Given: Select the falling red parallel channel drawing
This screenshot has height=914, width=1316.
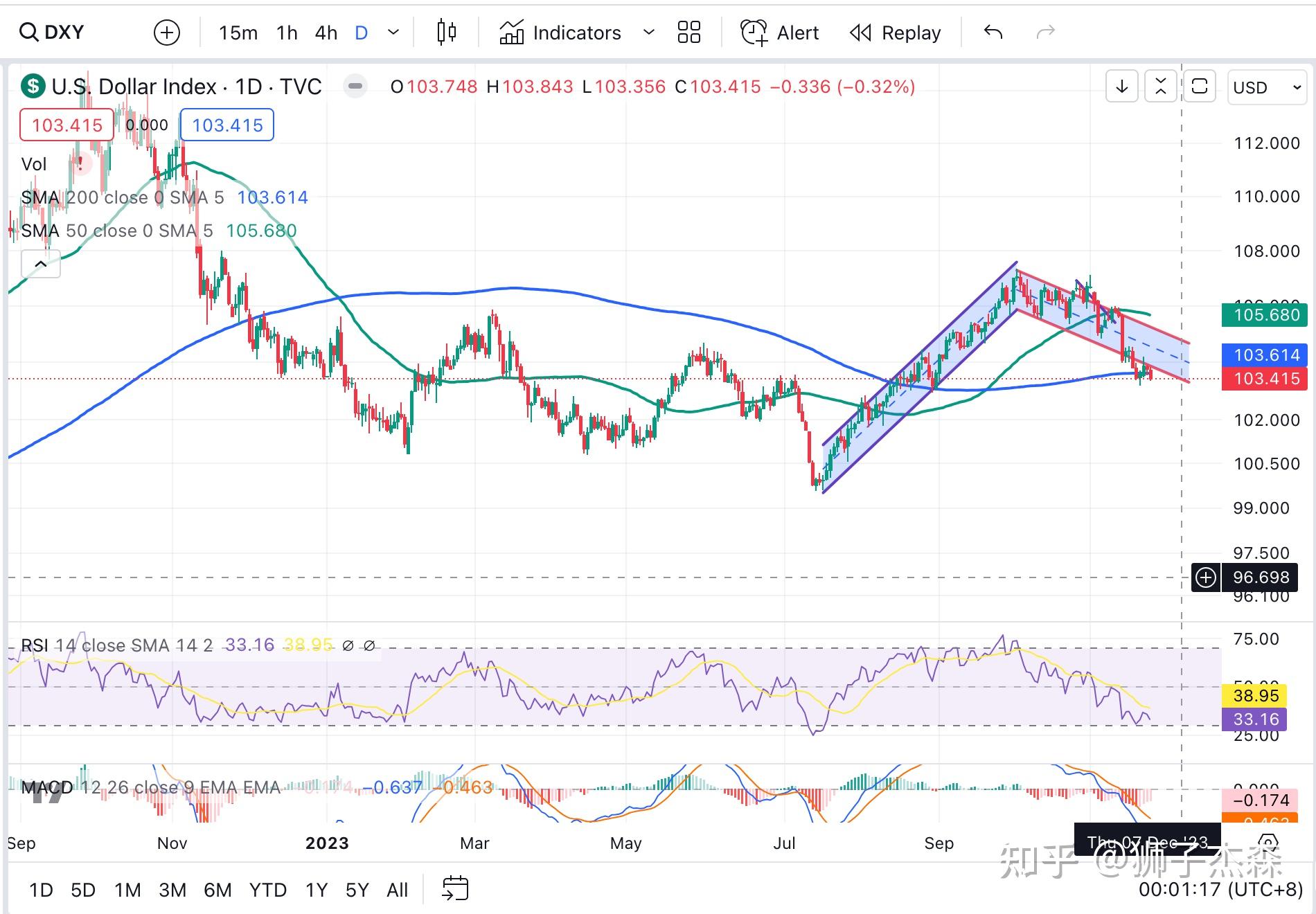Looking at the screenshot, I should [x=1103, y=325].
